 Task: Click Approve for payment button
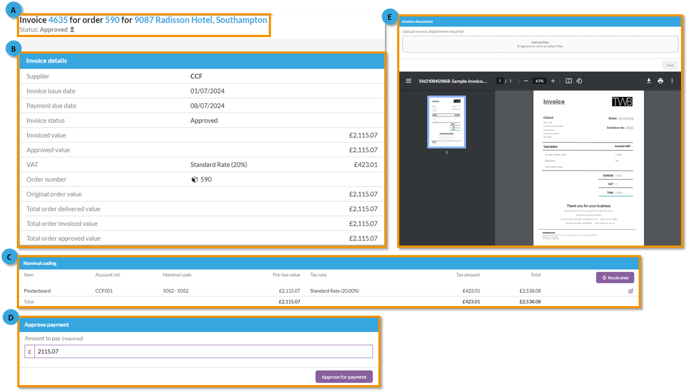click(344, 377)
